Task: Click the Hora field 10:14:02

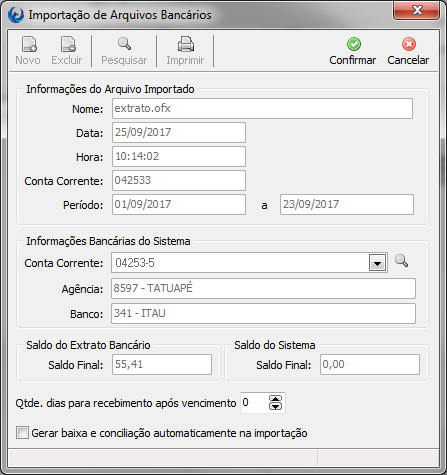Action: tap(179, 157)
